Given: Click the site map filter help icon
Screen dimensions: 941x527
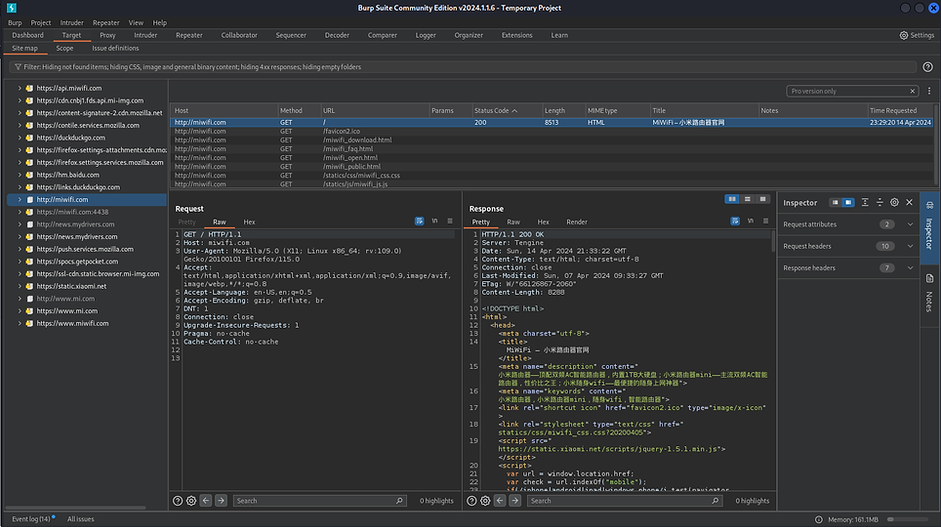Looking at the screenshot, I should 927,67.
